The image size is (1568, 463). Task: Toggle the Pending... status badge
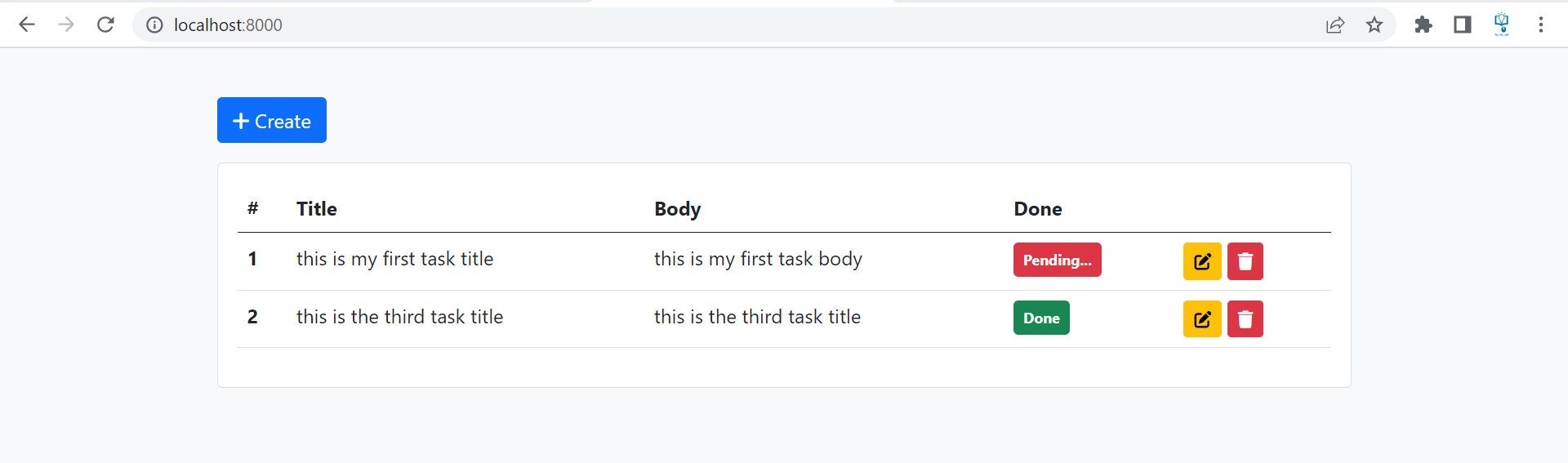click(x=1058, y=260)
